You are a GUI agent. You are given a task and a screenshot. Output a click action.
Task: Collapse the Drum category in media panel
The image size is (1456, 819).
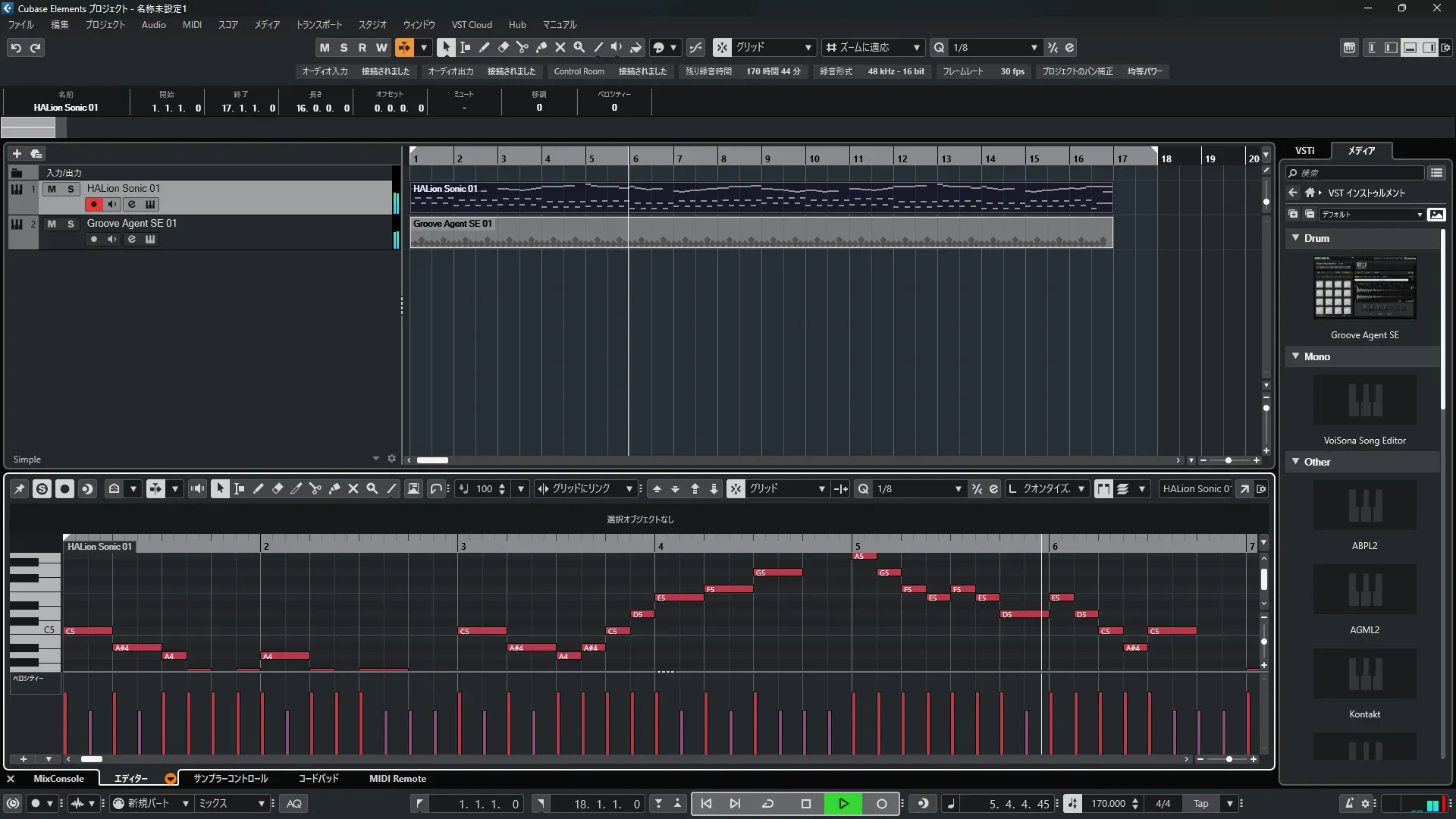(1295, 238)
